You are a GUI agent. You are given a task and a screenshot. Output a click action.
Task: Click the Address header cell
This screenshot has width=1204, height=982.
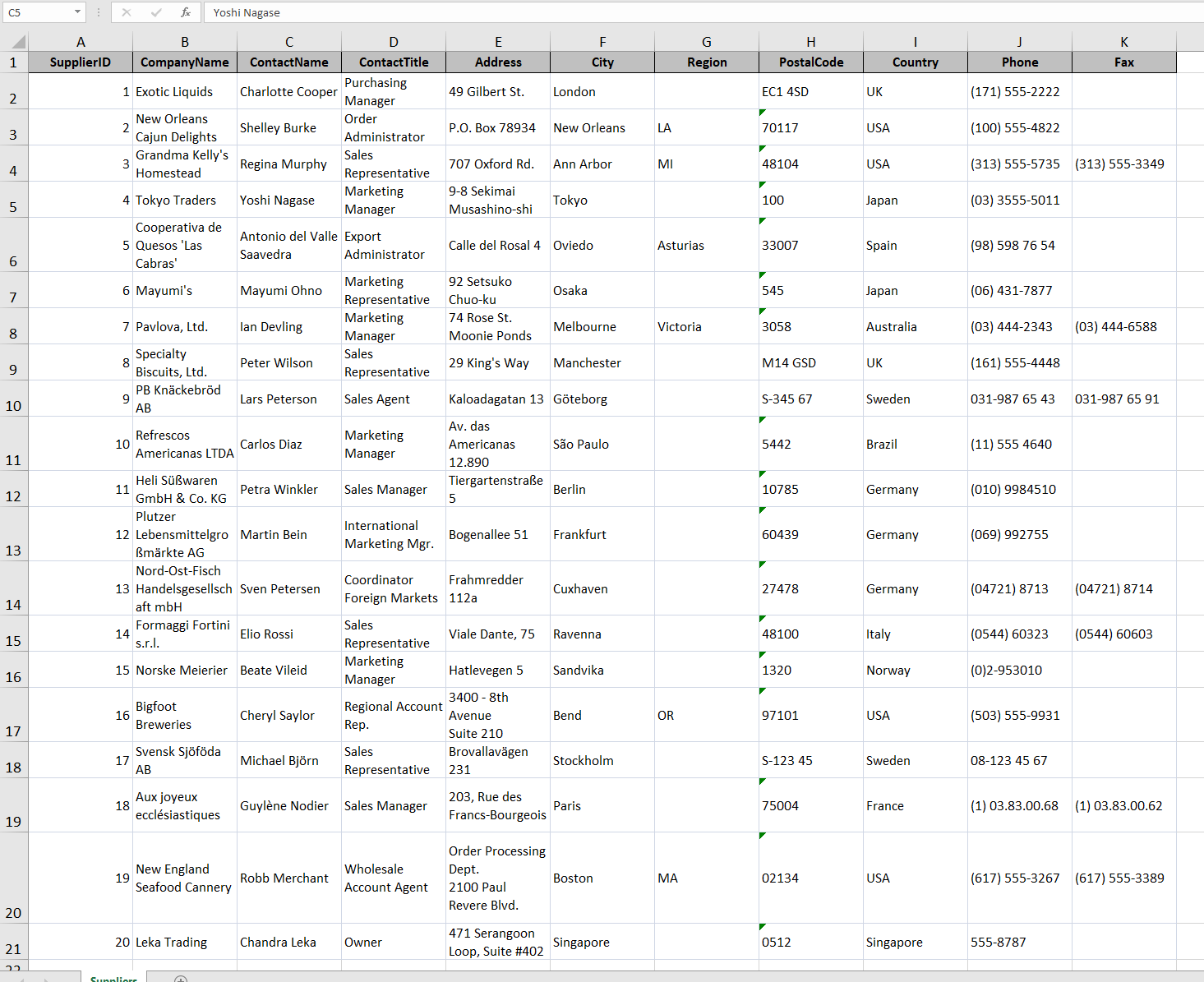tap(498, 62)
